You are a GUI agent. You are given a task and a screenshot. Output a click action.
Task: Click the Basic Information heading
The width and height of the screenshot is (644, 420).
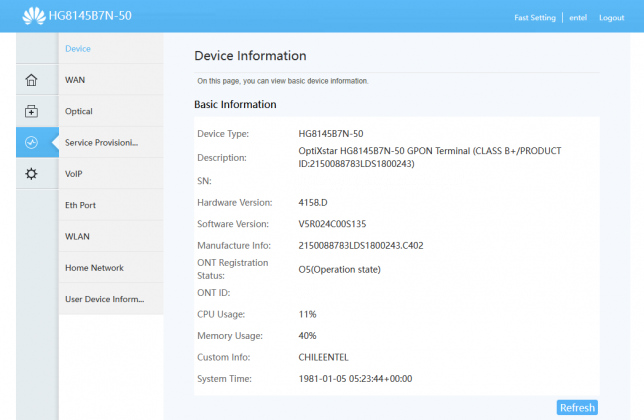235,104
